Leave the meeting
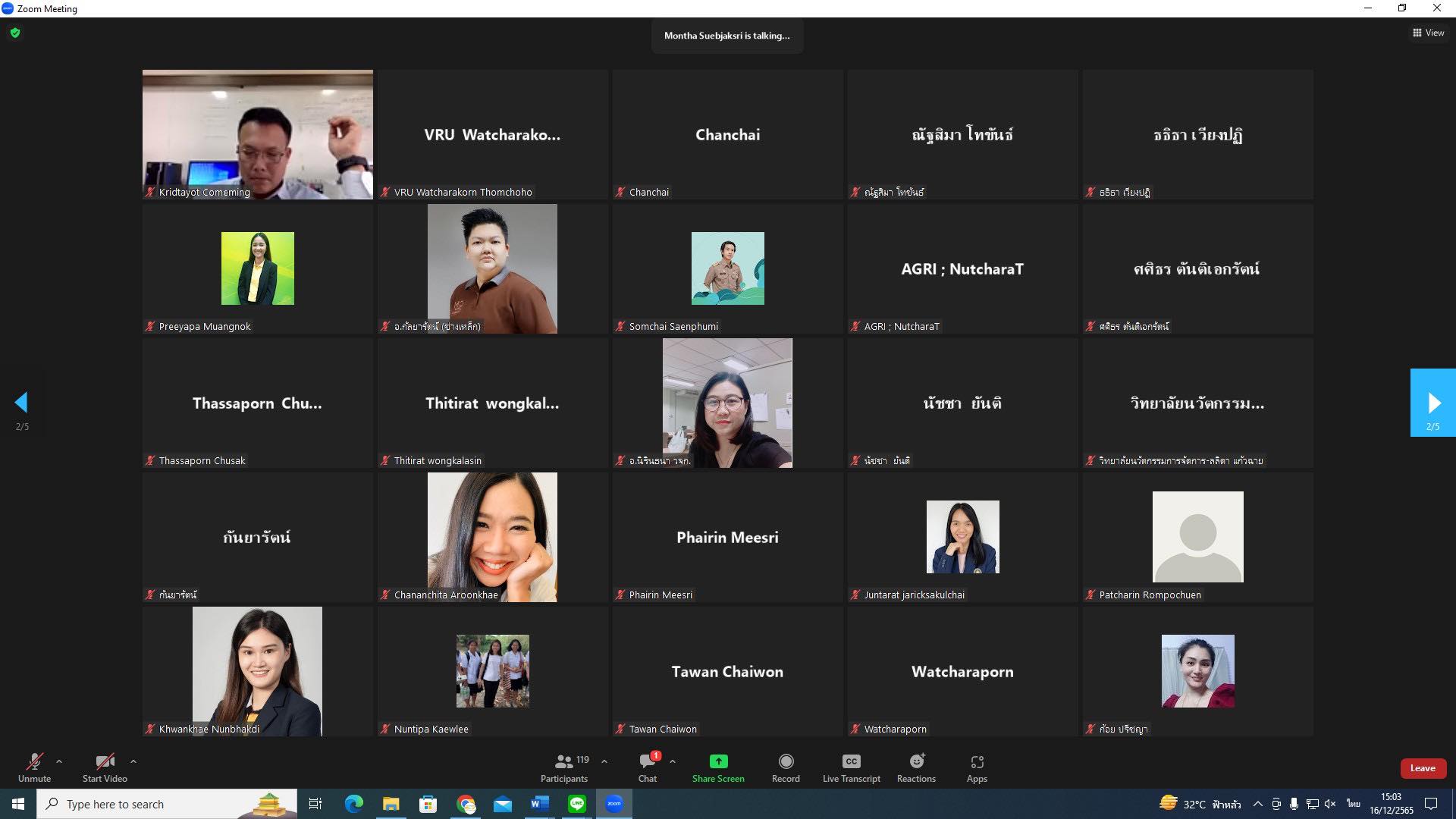Image resolution: width=1456 pixels, height=819 pixels. tap(1423, 768)
